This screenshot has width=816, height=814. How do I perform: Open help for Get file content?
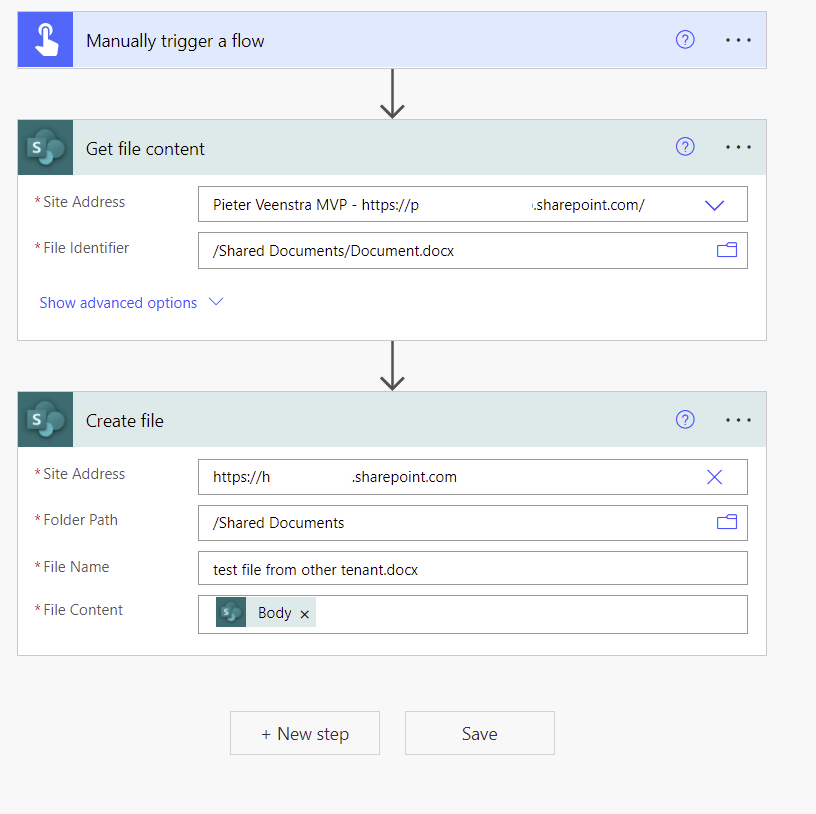[685, 147]
